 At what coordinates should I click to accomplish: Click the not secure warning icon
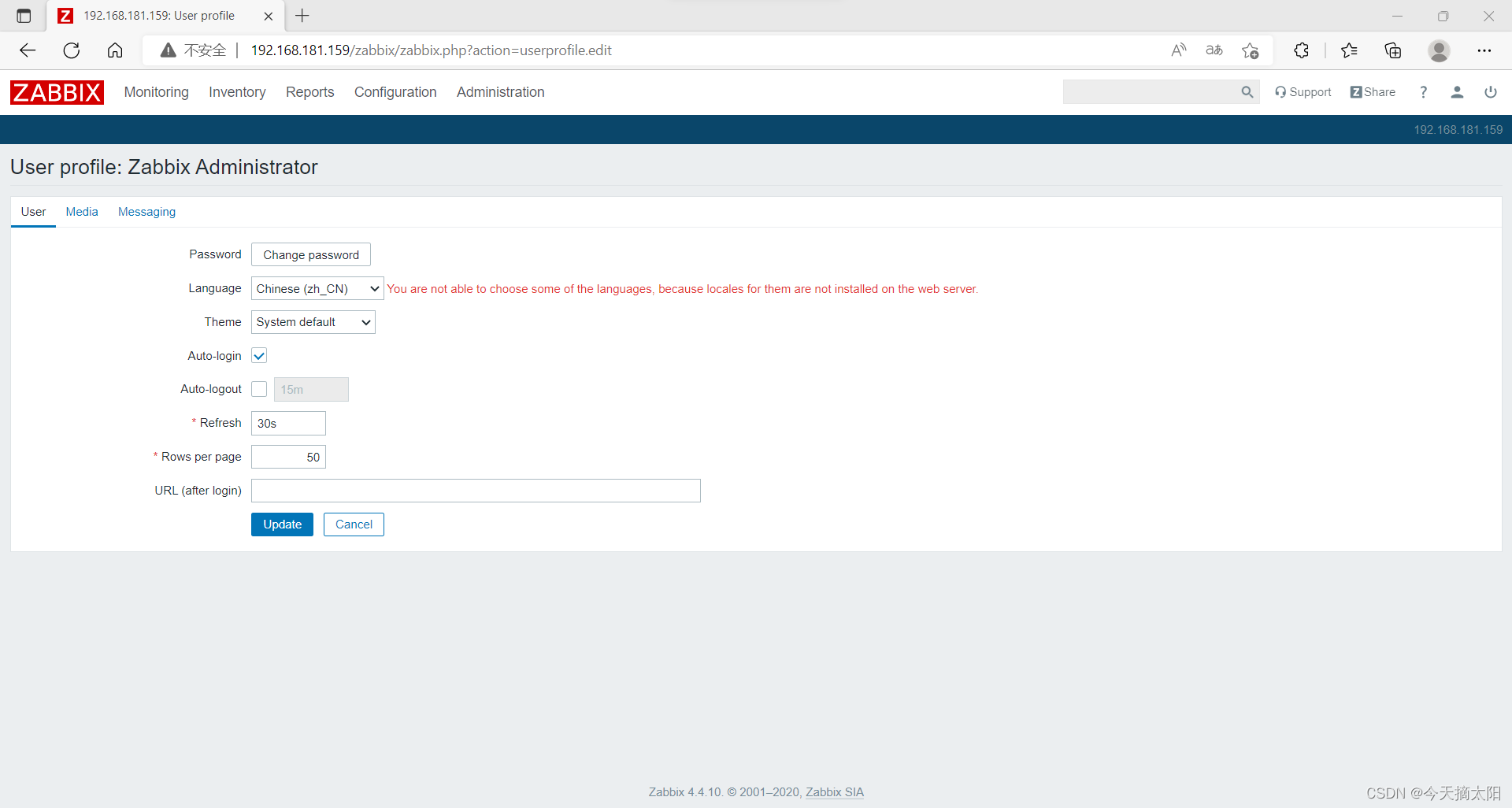[168, 50]
